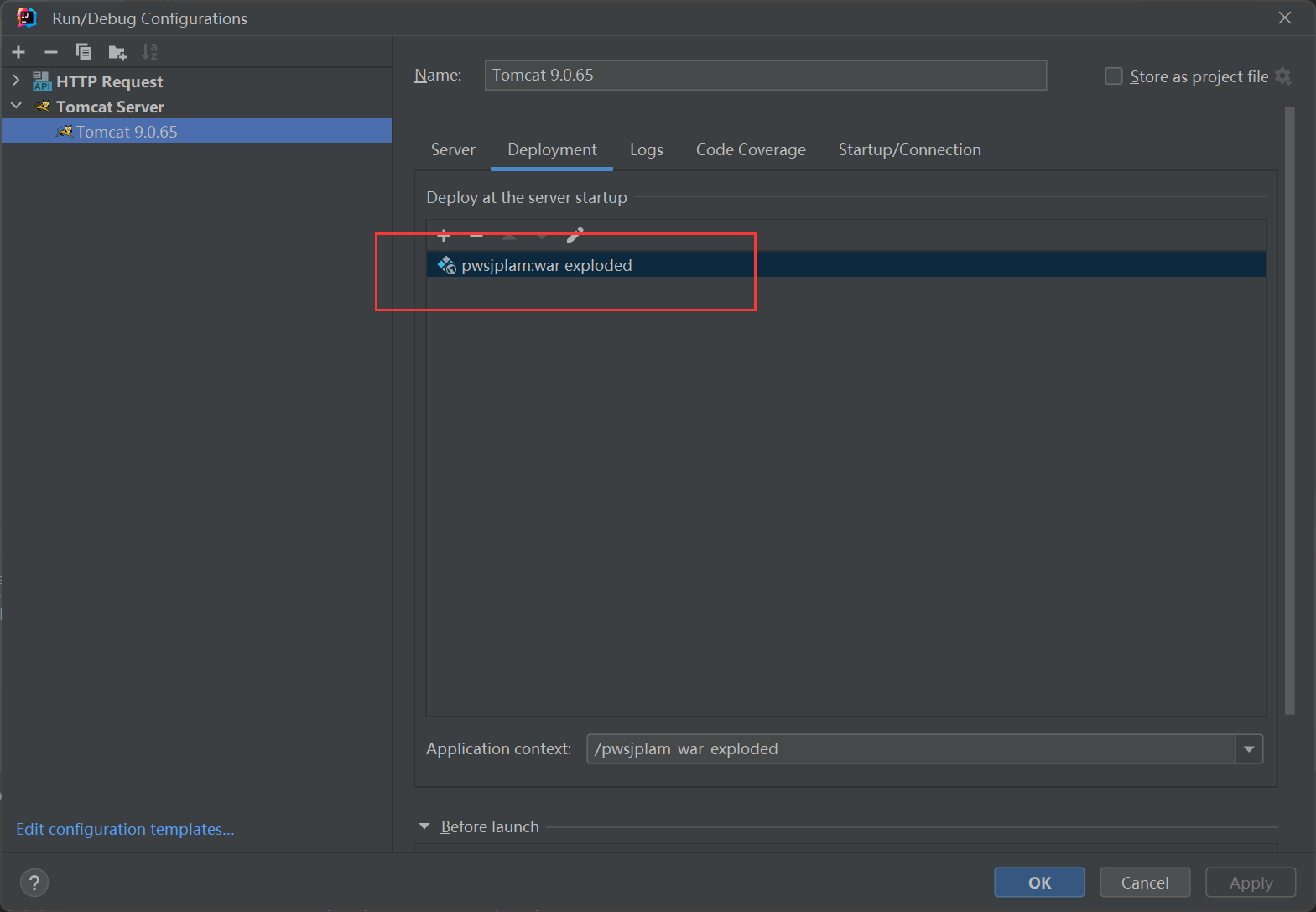
Task: Collapse Tomcat Server tree node
Action: click(16, 106)
